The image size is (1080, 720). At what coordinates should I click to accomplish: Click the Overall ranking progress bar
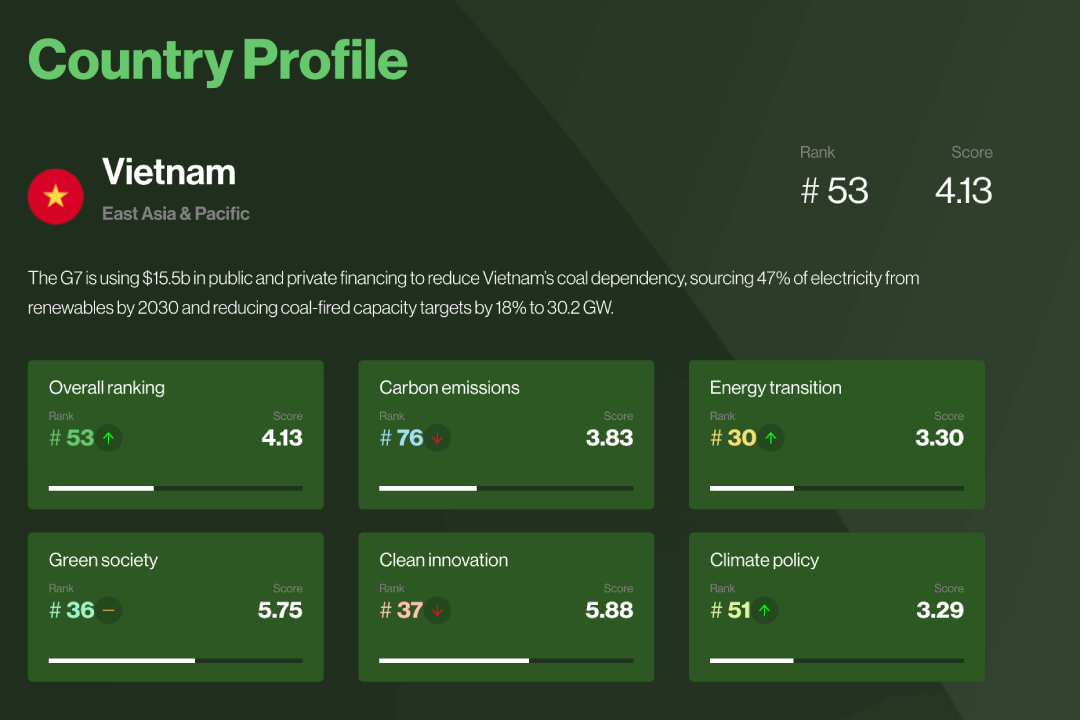coord(176,488)
